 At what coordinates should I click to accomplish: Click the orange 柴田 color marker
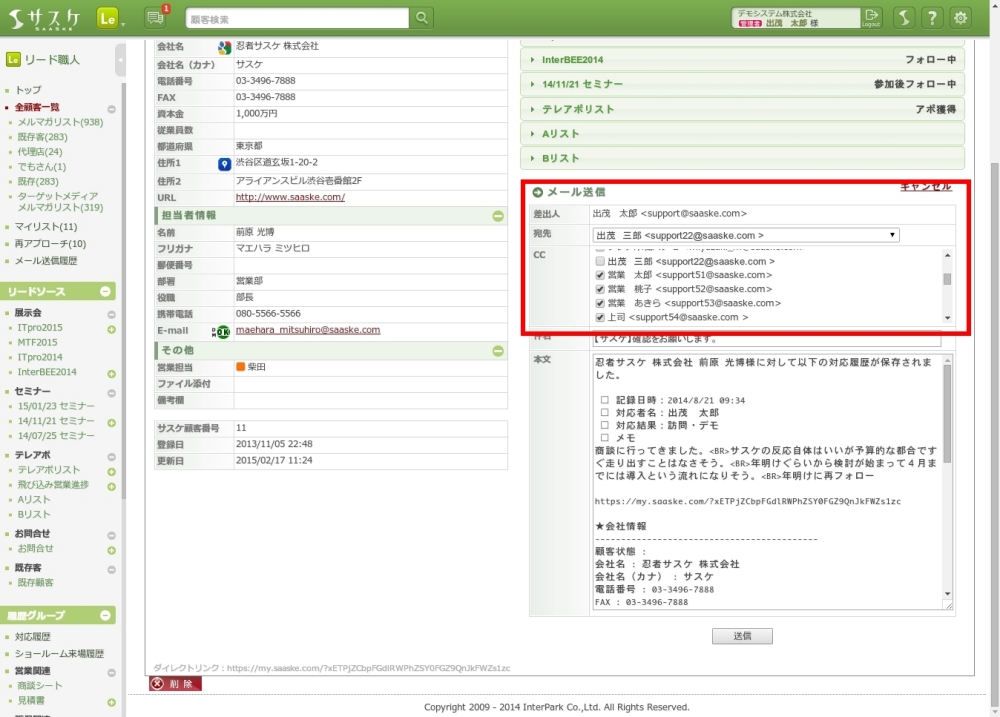pyautogui.click(x=241, y=367)
